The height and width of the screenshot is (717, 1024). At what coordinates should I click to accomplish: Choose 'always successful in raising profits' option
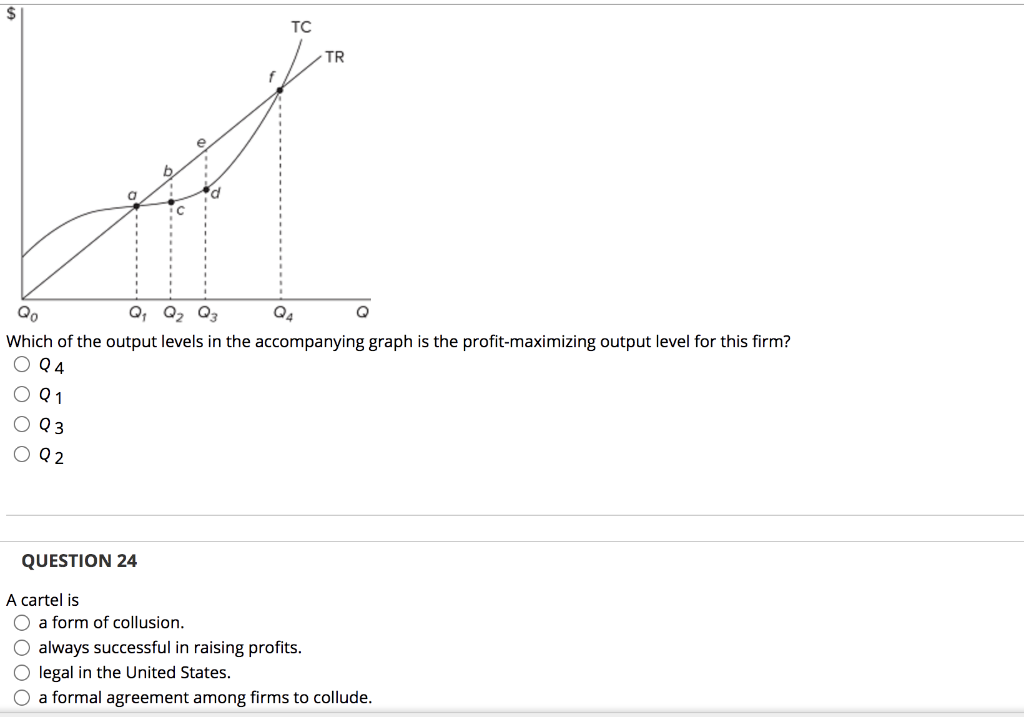click(21, 646)
